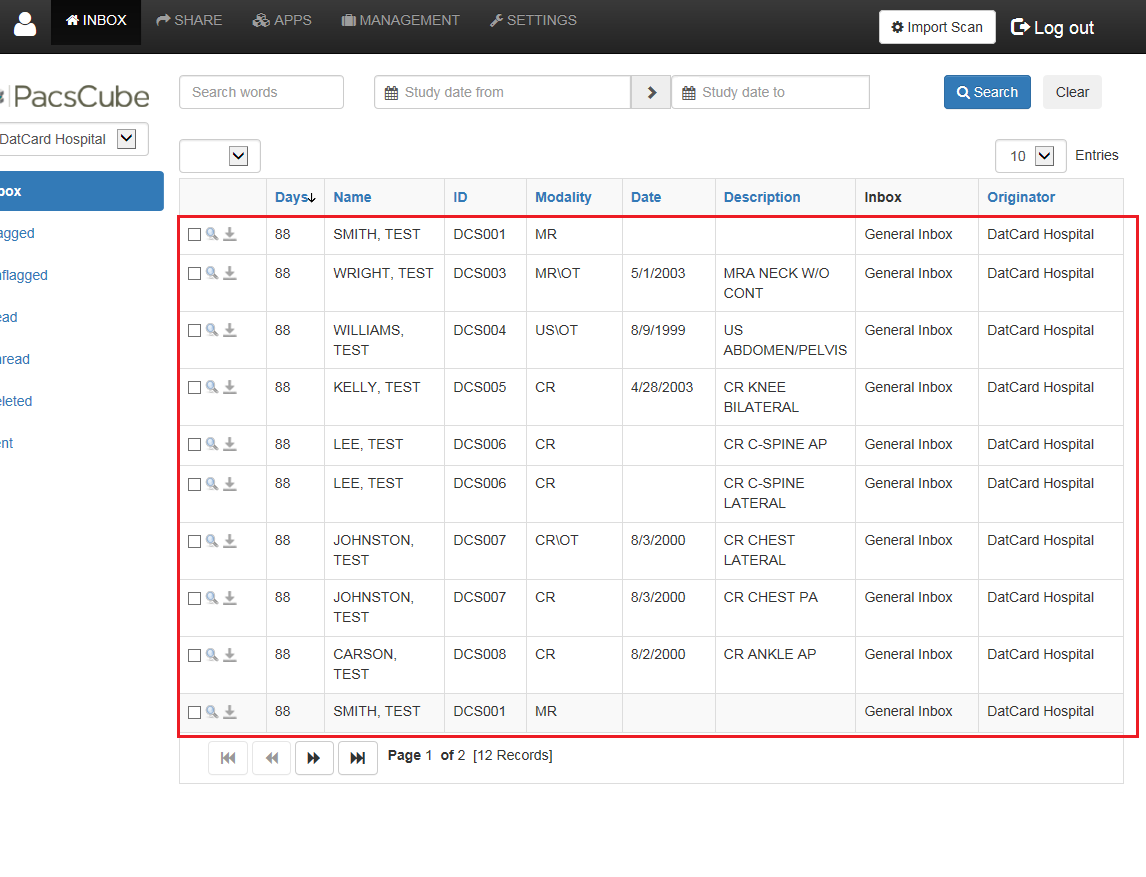1146x877 pixels.
Task: Click the user profile icon
Action: point(25,23)
